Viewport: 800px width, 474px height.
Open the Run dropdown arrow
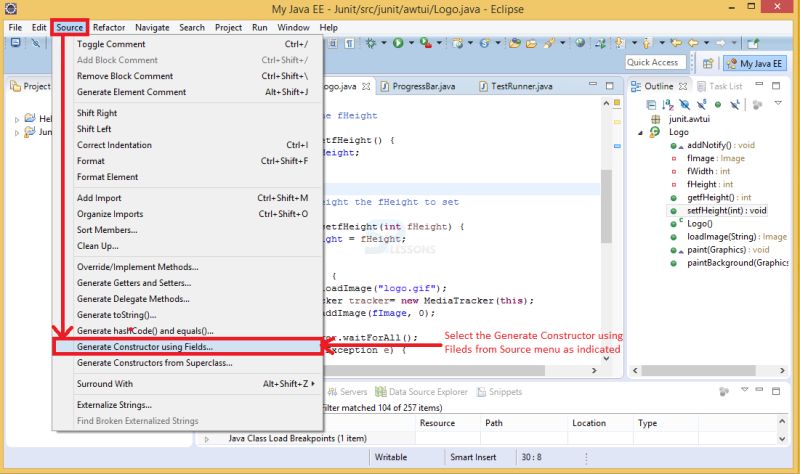coord(411,43)
